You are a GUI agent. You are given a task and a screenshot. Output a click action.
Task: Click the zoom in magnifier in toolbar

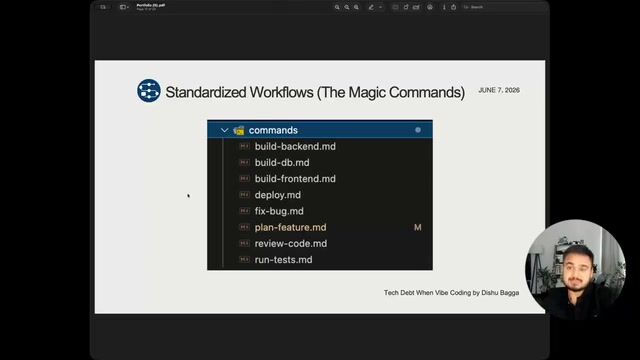pos(356,7)
